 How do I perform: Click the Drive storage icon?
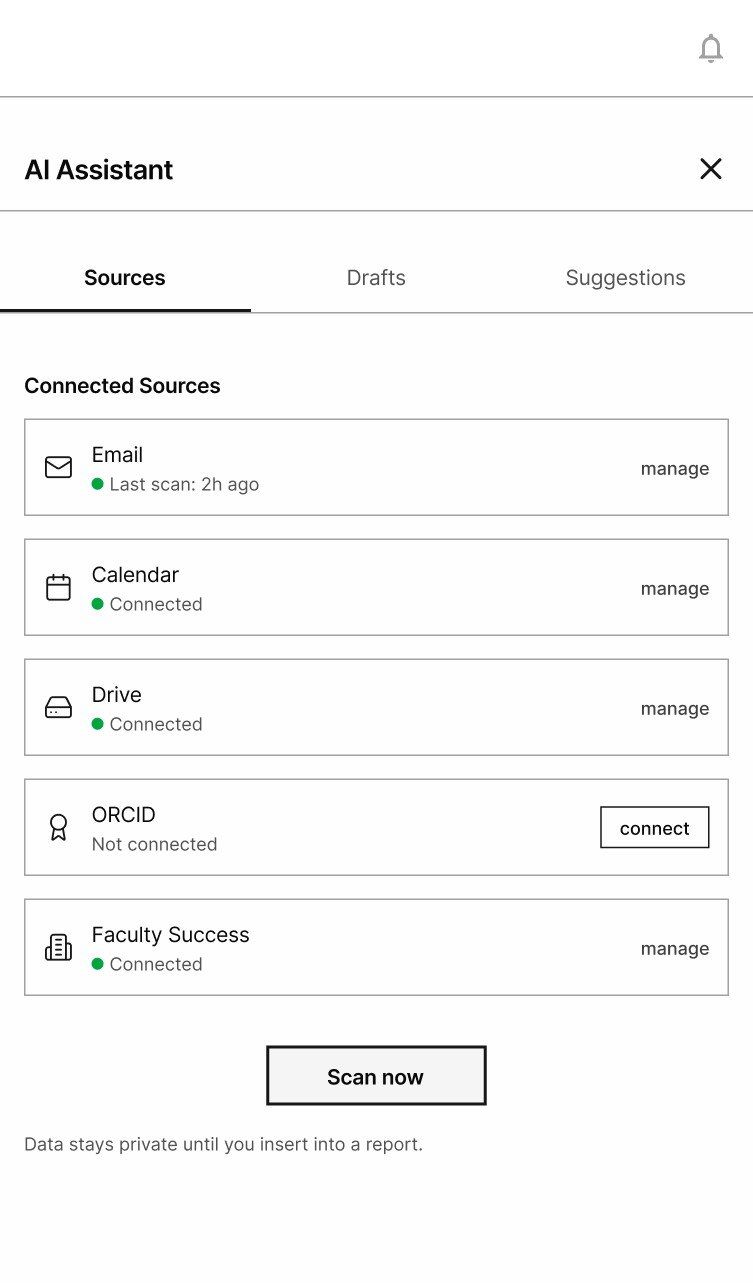pyautogui.click(x=59, y=708)
